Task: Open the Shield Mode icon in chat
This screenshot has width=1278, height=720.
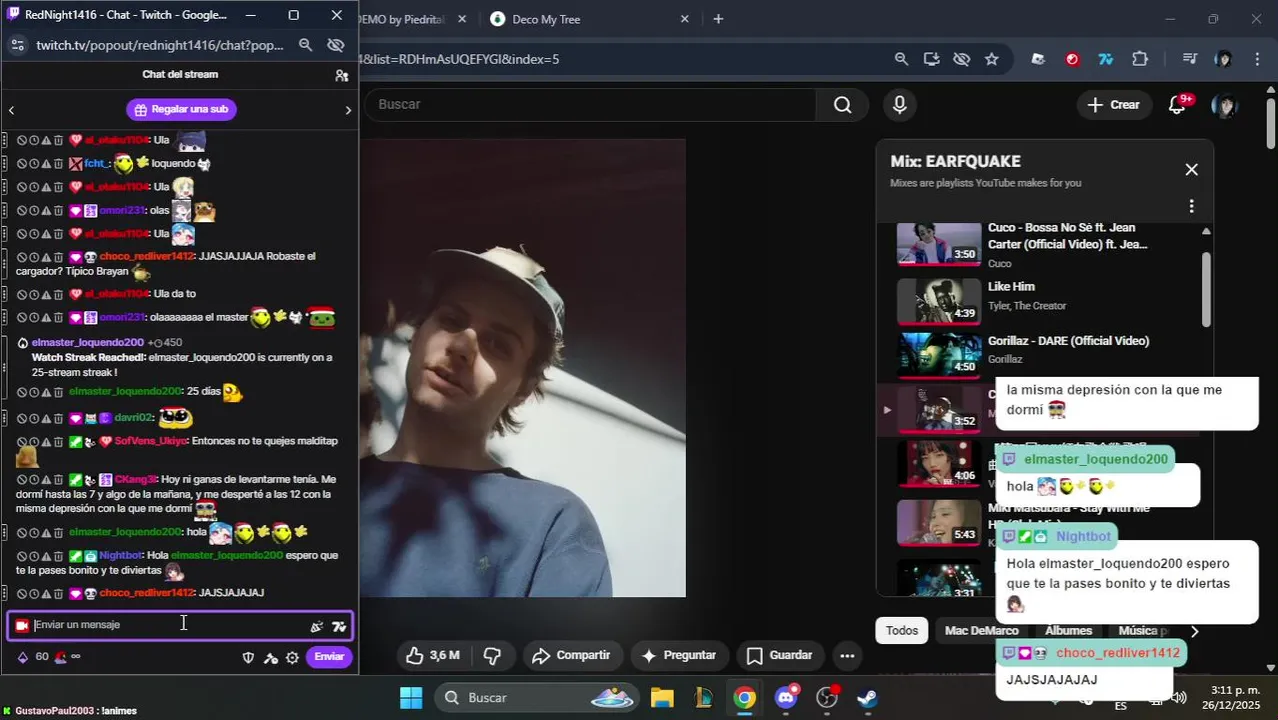Action: tap(249, 657)
